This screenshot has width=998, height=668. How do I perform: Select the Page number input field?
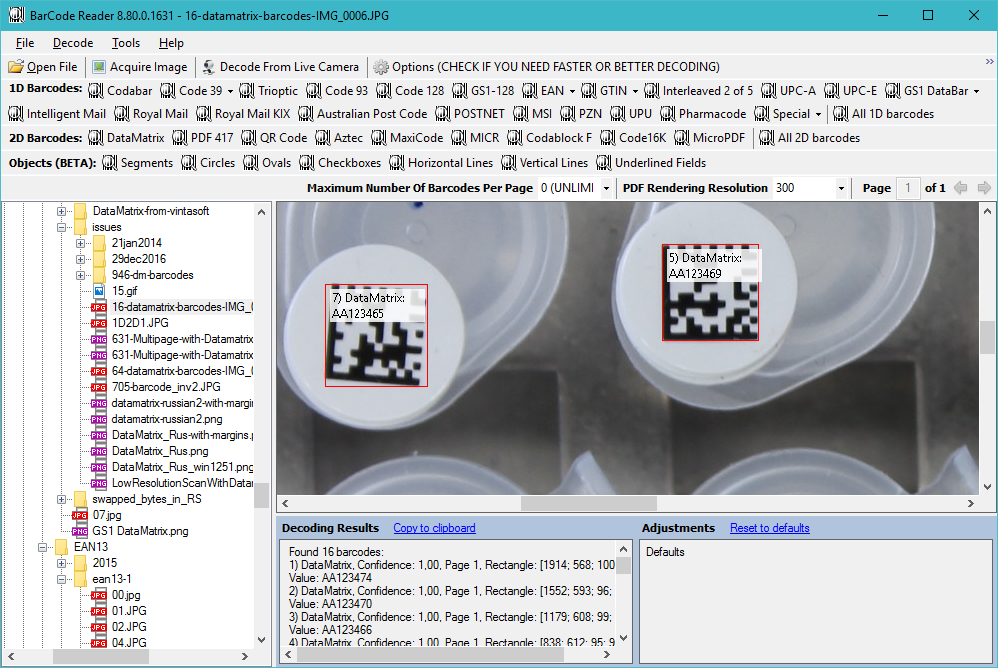[x=908, y=187]
